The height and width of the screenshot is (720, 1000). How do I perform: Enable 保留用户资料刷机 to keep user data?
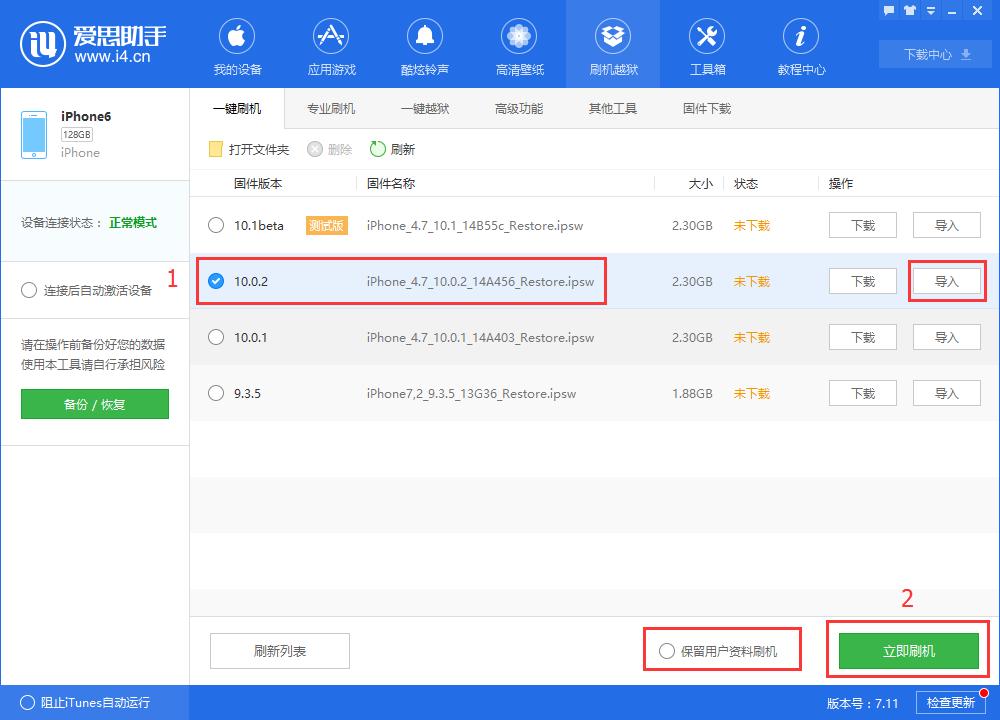(666, 650)
